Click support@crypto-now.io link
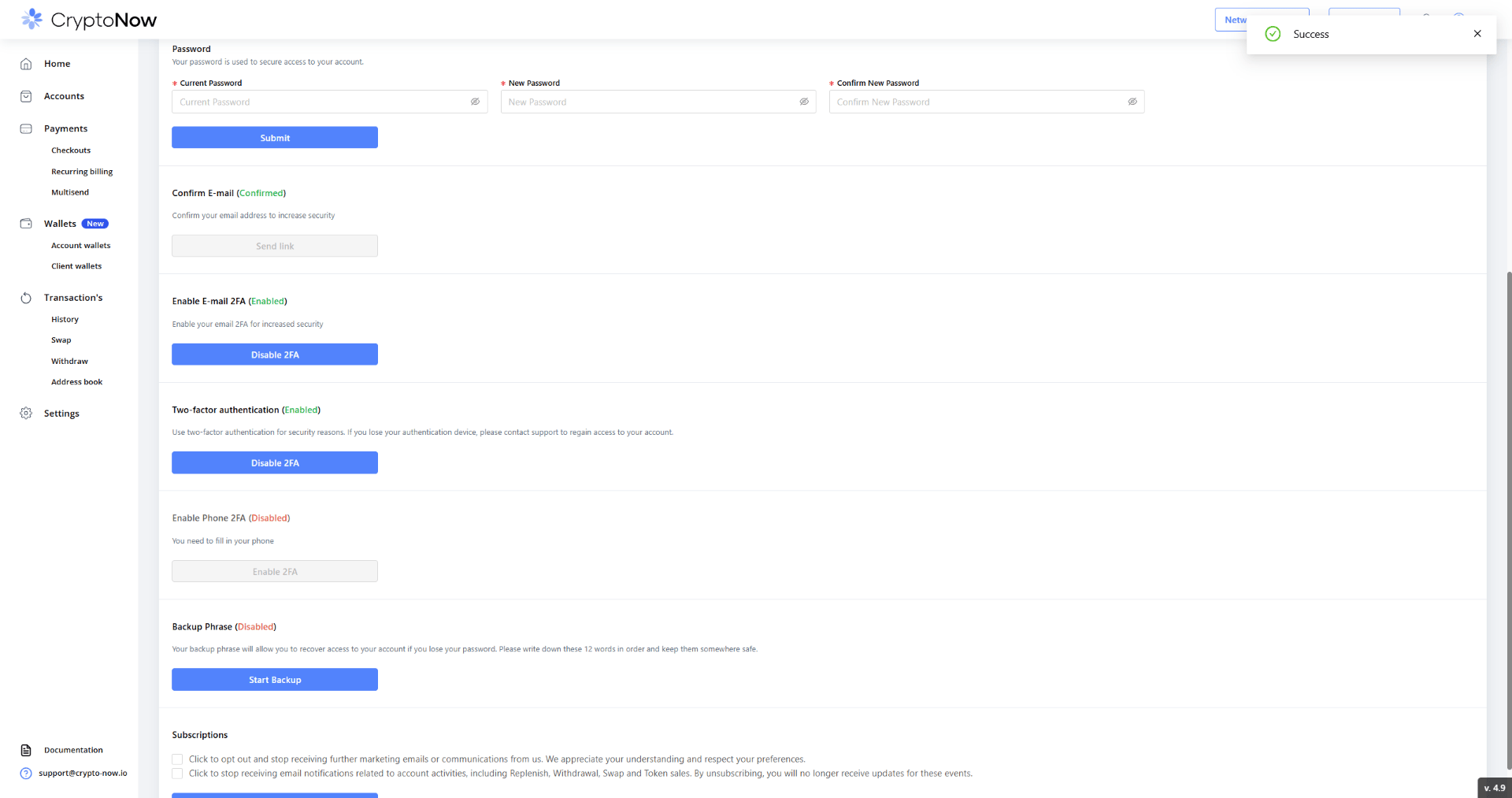 pyautogui.click(x=83, y=774)
